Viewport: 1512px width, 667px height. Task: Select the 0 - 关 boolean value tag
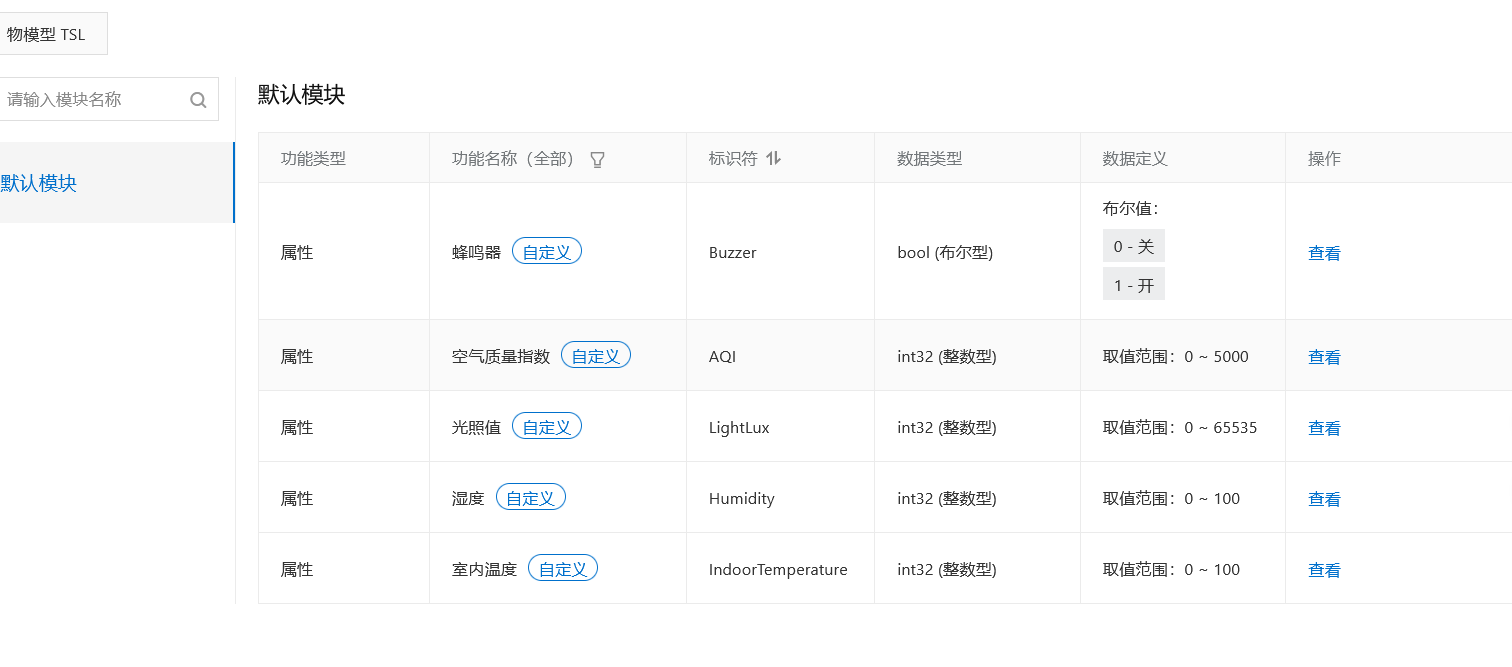tap(1133, 245)
